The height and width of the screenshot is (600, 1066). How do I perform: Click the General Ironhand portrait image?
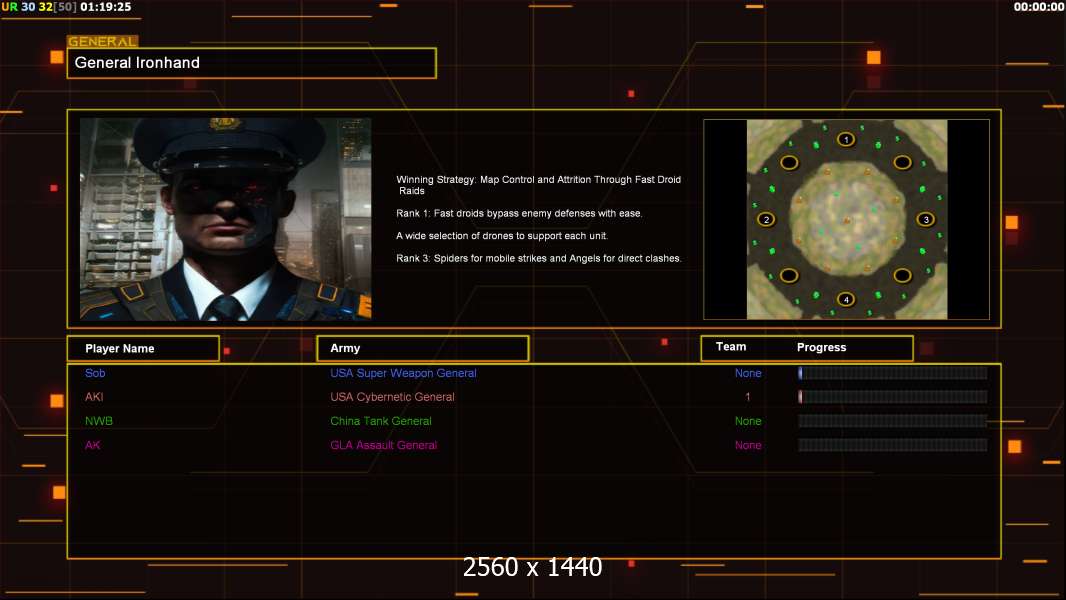tap(226, 219)
